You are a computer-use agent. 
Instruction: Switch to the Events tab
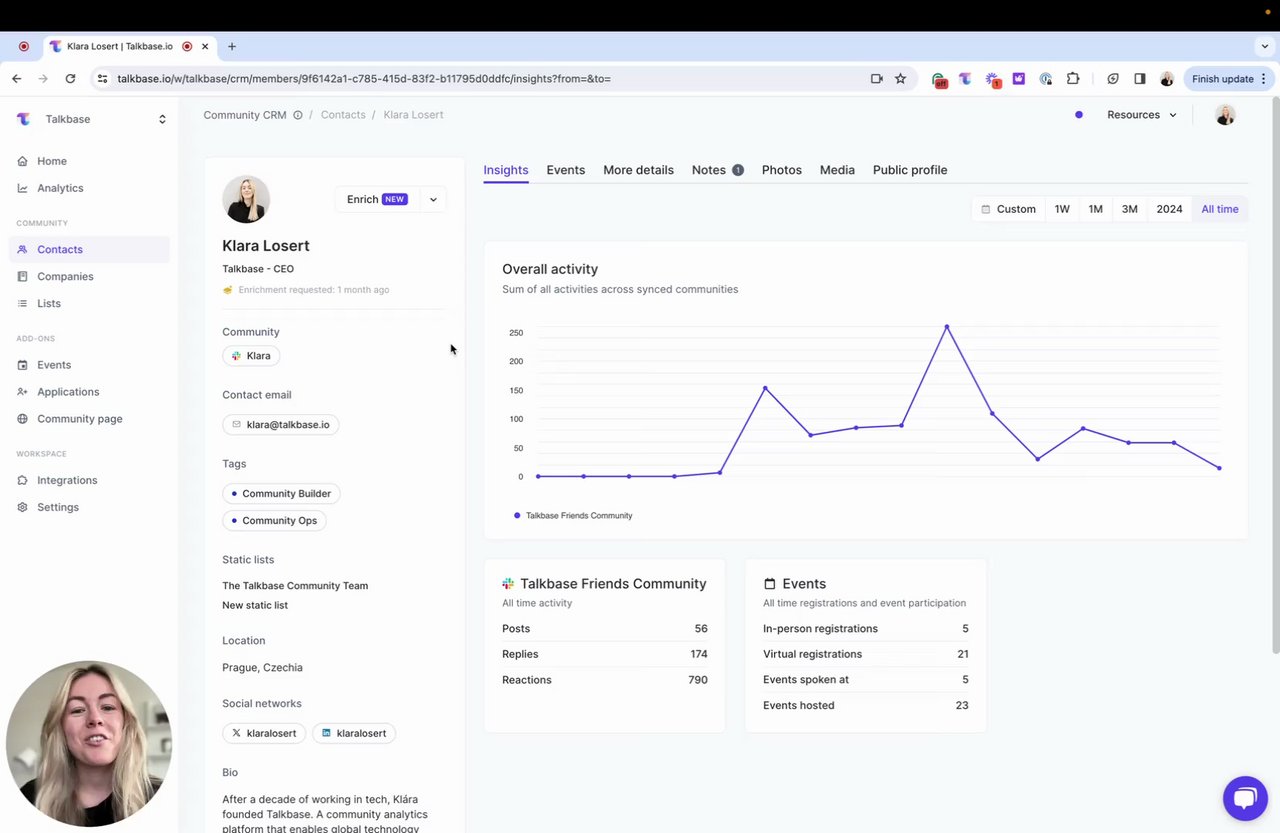566,170
